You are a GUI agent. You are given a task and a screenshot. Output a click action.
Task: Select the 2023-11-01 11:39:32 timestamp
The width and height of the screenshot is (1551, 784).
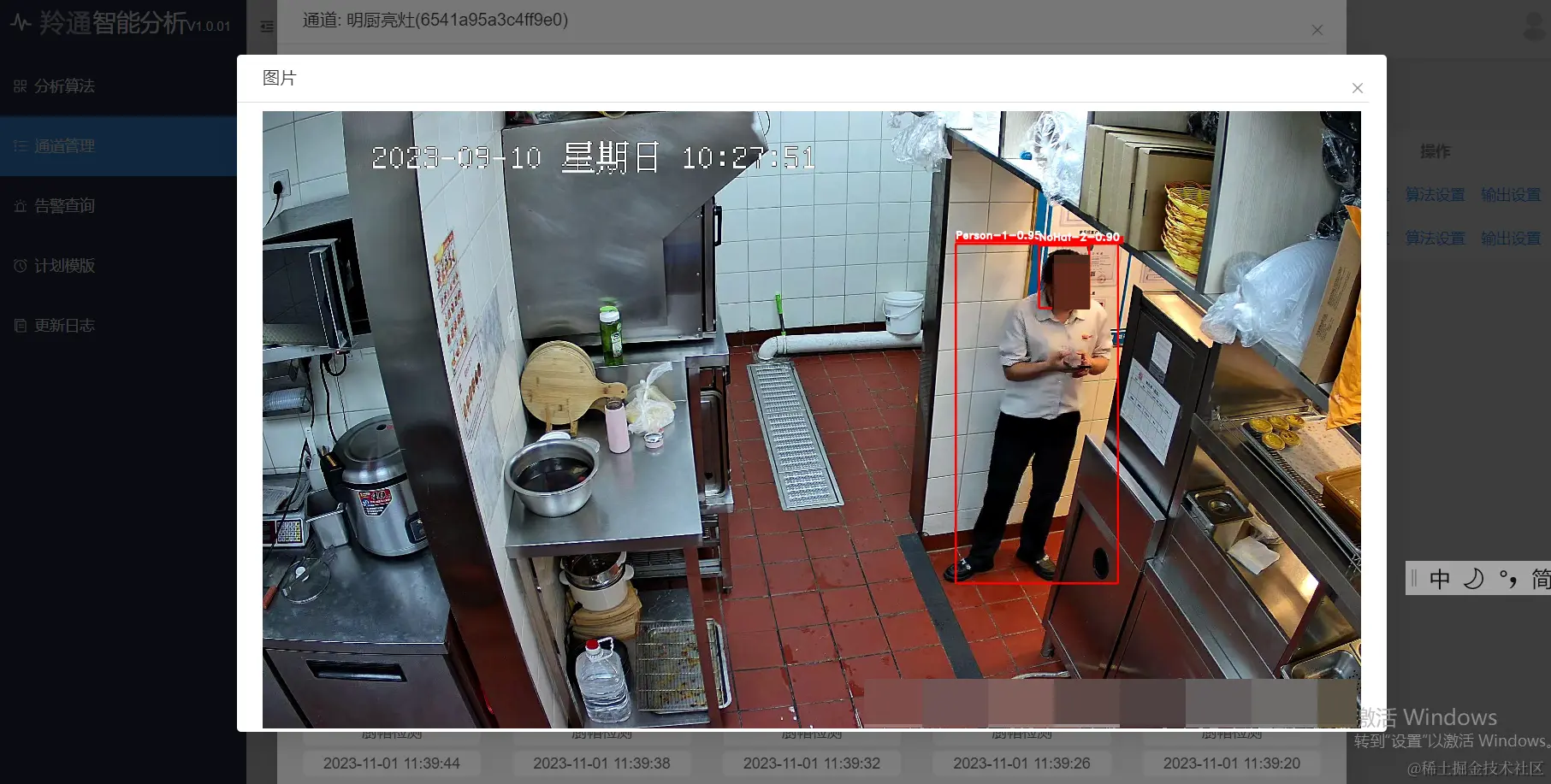coord(812,763)
